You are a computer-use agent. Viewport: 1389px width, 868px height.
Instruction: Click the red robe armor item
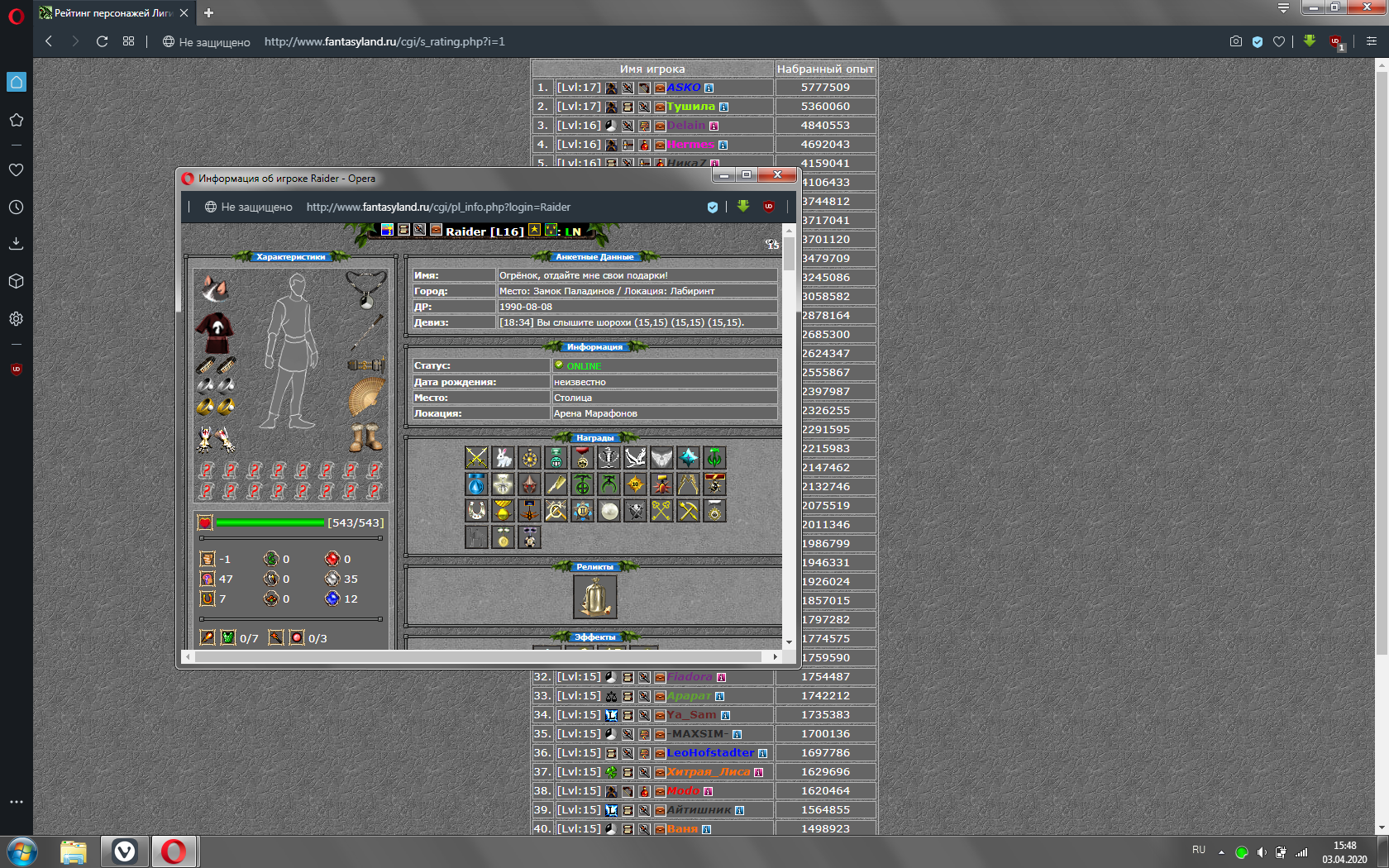click(x=215, y=332)
